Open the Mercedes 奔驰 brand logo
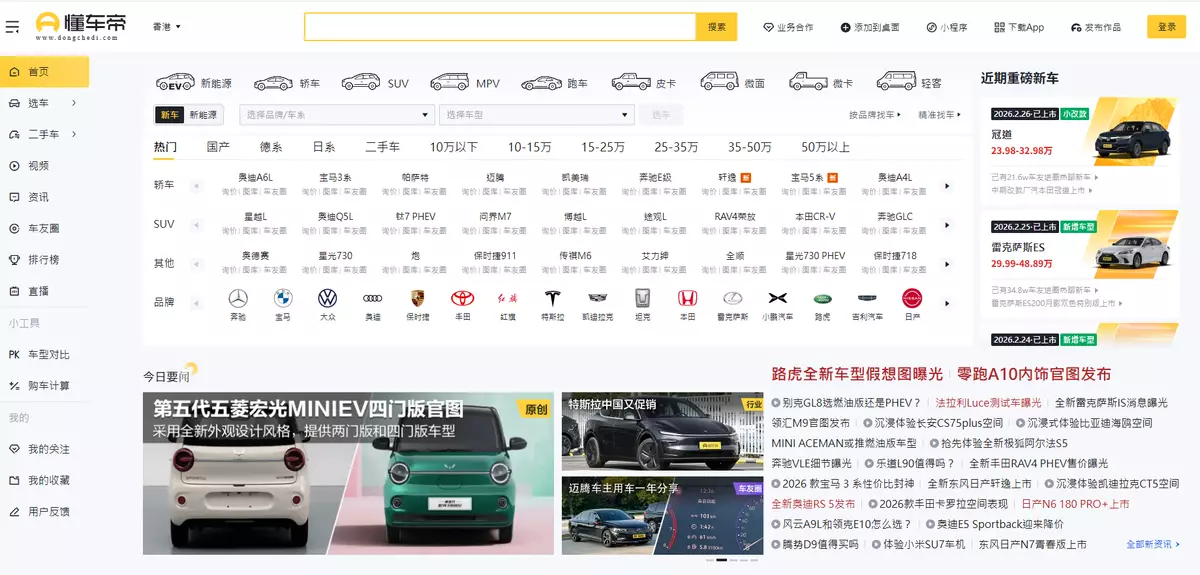Screen dimensions: 1200x575 238,299
